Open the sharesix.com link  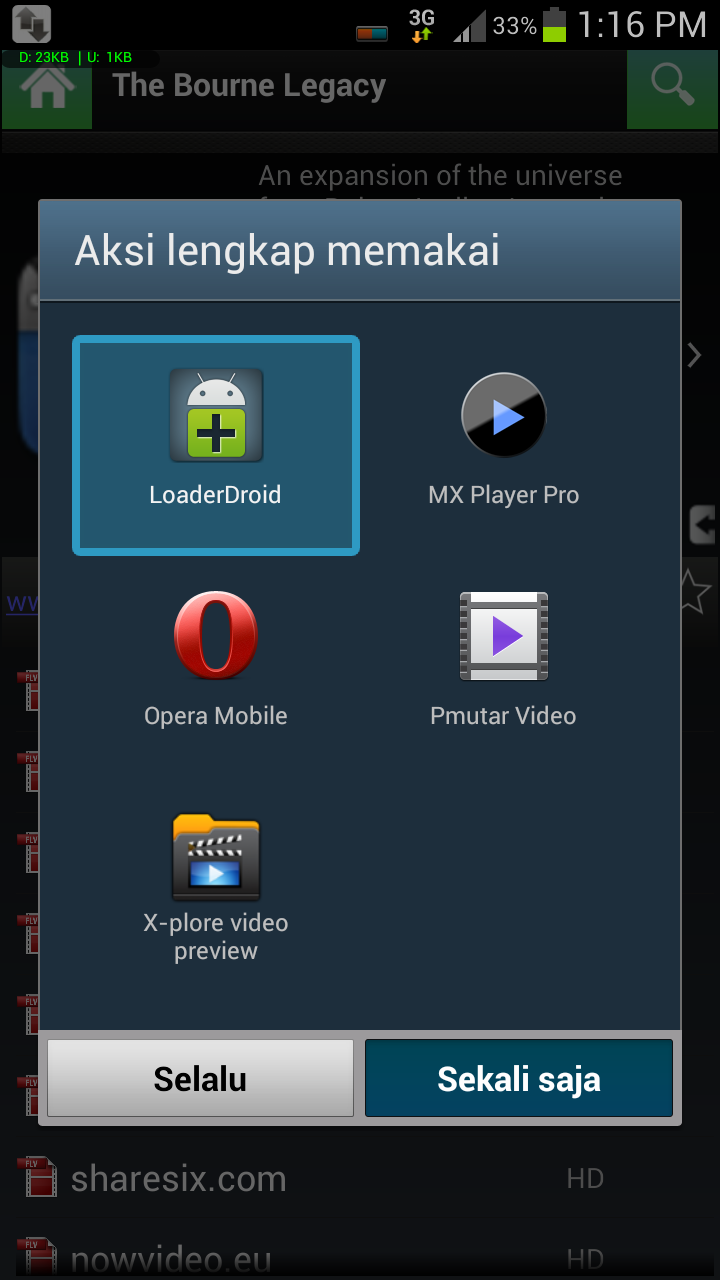point(178,1179)
